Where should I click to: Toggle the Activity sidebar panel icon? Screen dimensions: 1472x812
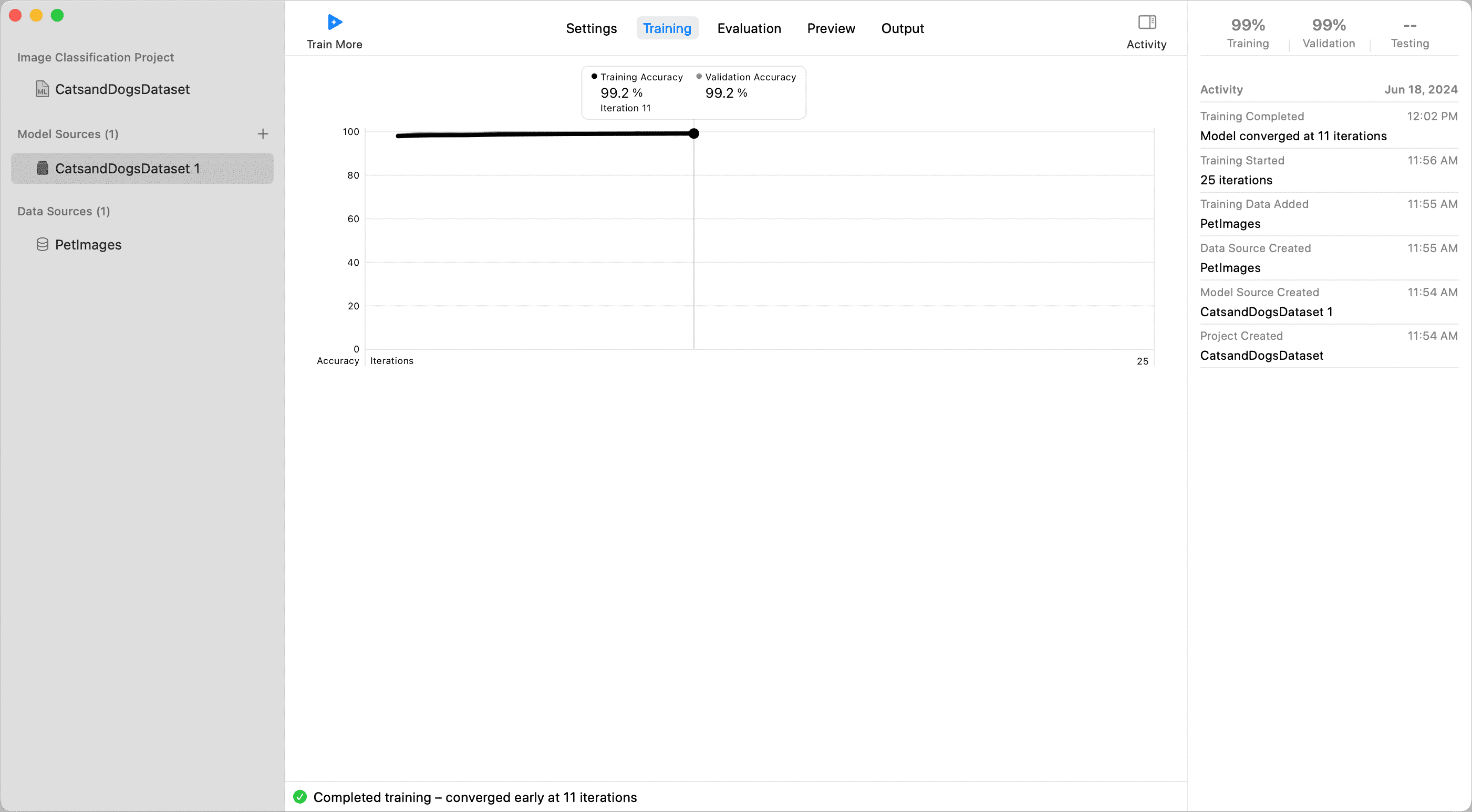coord(1146,22)
